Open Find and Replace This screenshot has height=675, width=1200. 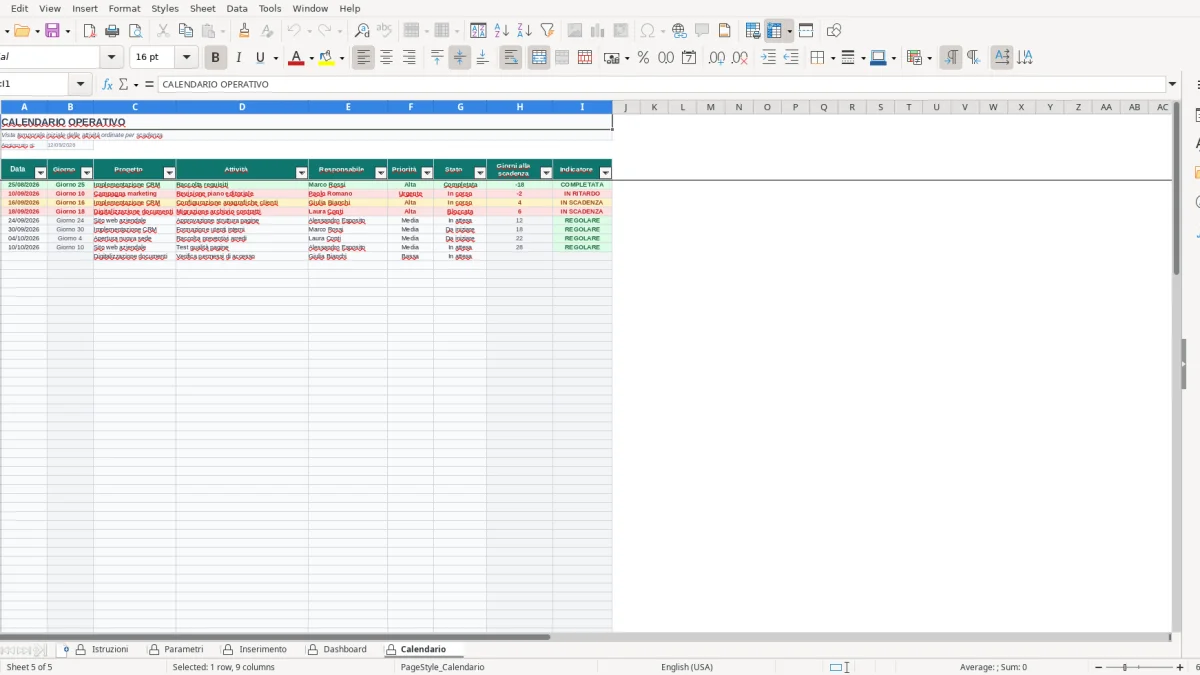(x=362, y=31)
